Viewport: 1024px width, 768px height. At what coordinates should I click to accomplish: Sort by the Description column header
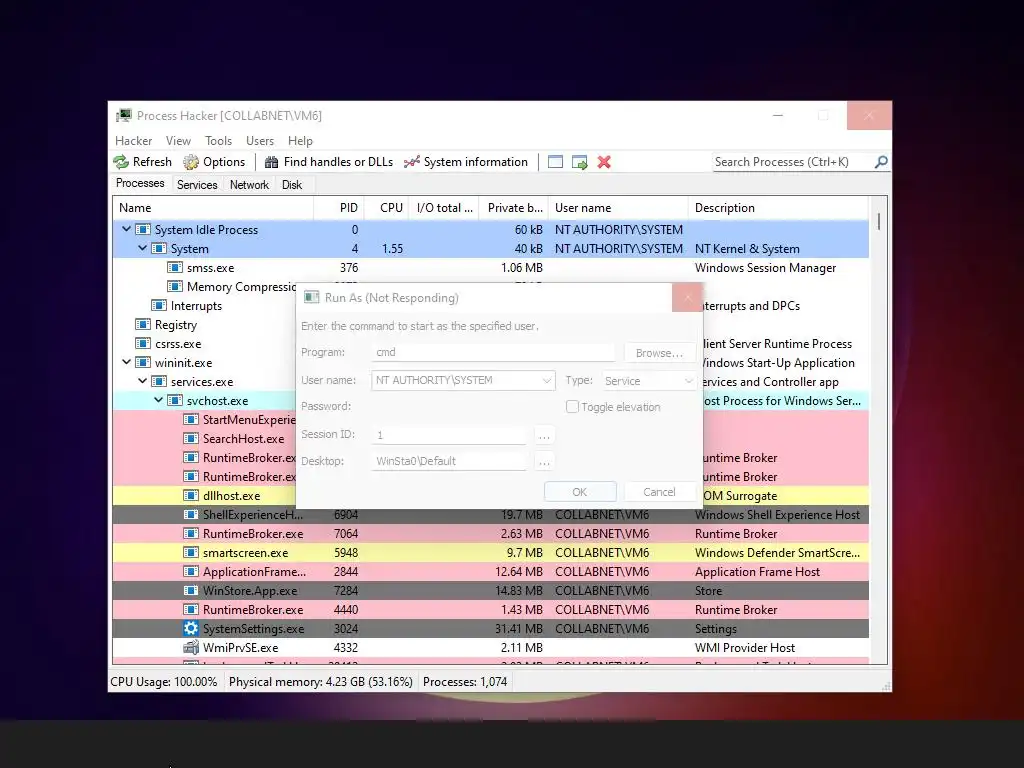(778, 208)
